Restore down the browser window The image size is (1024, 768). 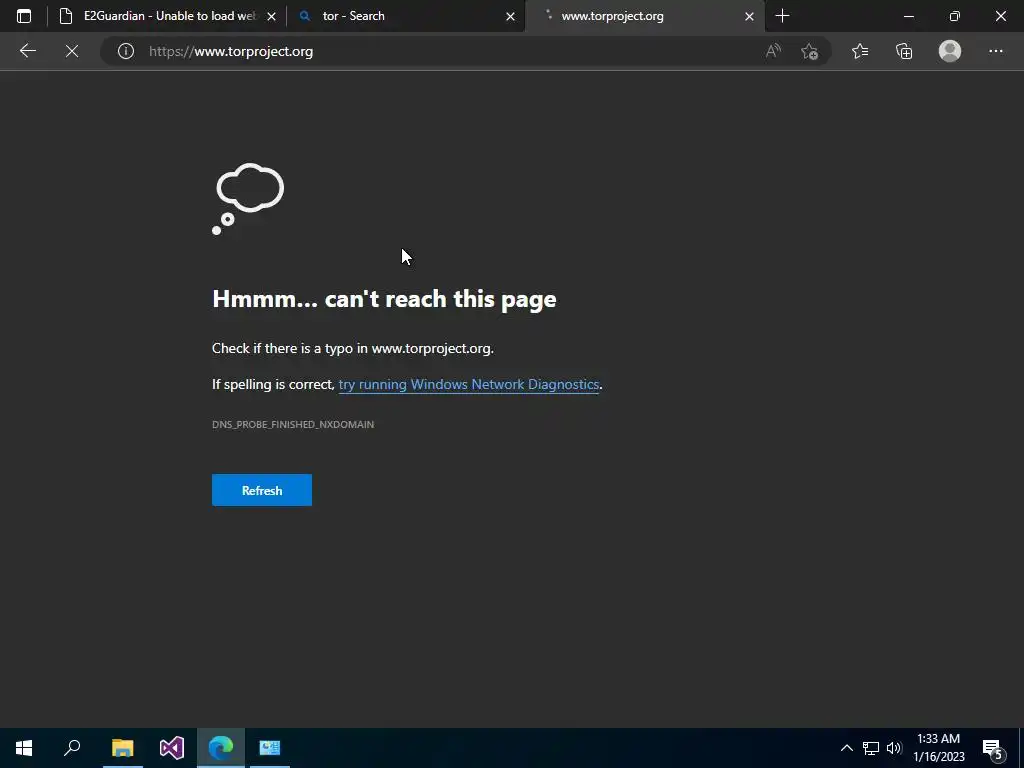(x=954, y=16)
